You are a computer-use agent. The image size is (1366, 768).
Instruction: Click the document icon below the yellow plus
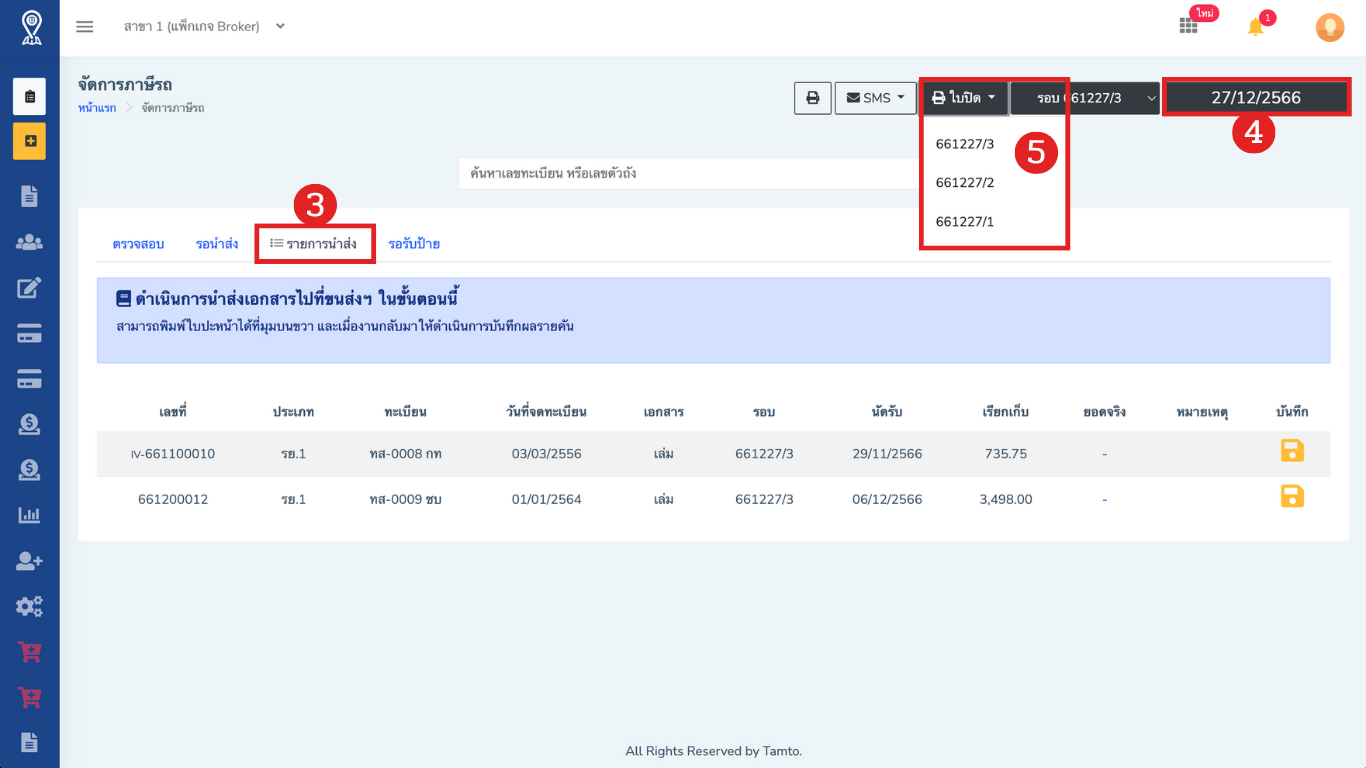(x=30, y=196)
